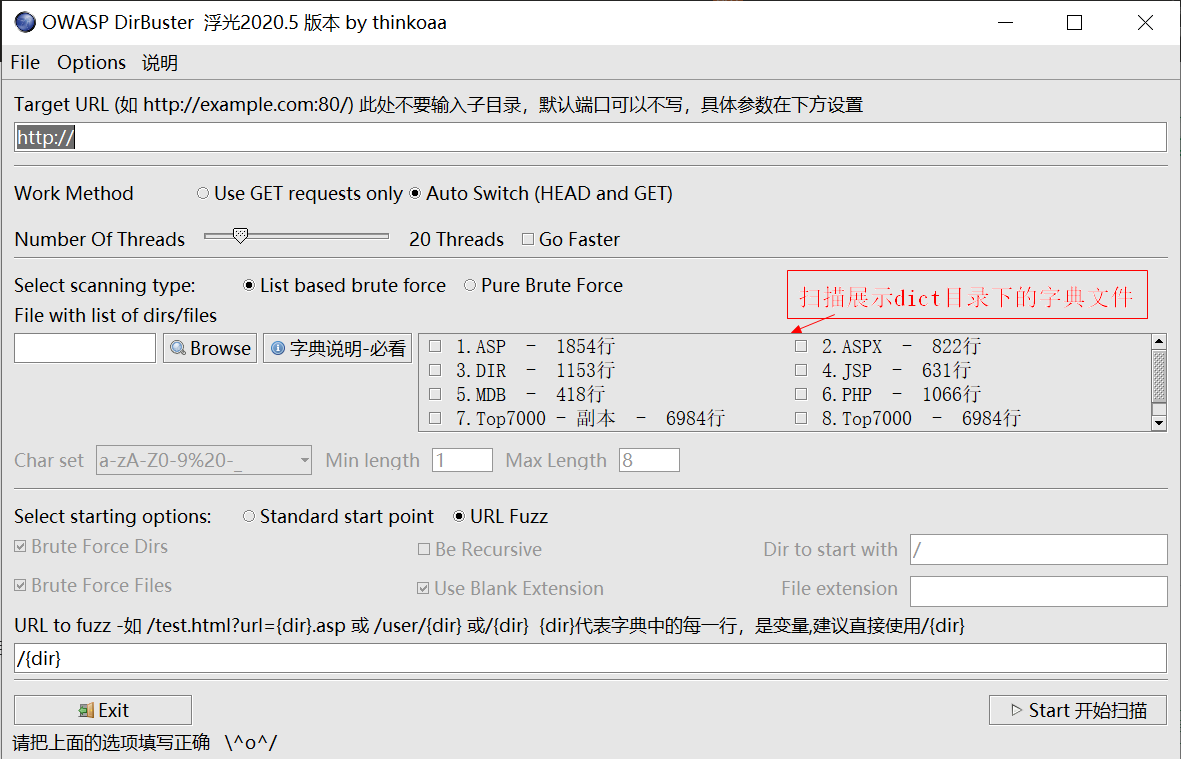This screenshot has height=759, width=1181.
Task: Check the 8. Top7000 dictionary
Action: [x=801, y=418]
